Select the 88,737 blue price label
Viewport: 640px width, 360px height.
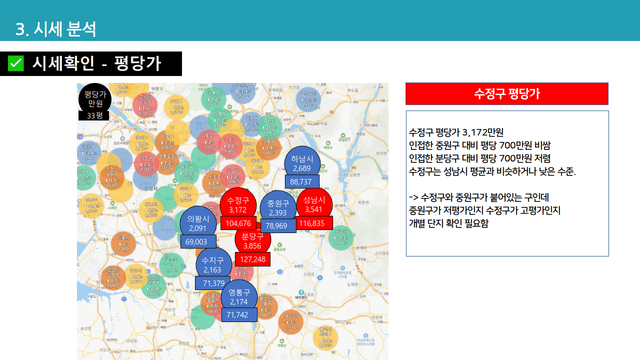[x=301, y=182]
